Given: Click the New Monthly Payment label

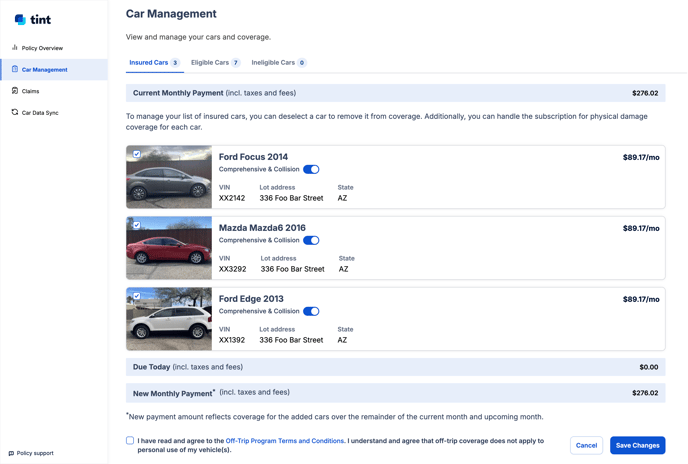Looking at the screenshot, I should click(x=174, y=393).
